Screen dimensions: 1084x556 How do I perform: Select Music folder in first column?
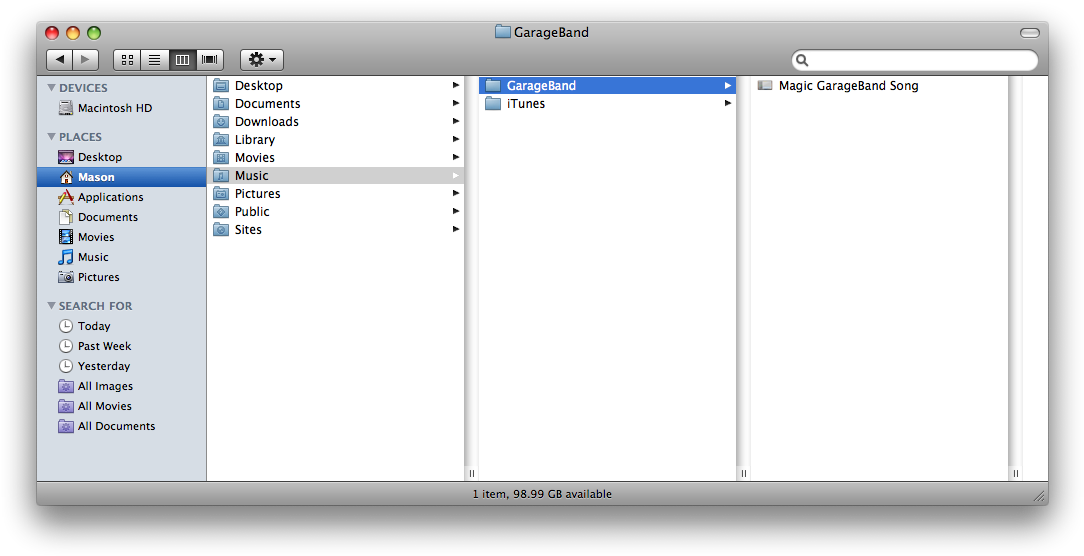(x=336, y=176)
